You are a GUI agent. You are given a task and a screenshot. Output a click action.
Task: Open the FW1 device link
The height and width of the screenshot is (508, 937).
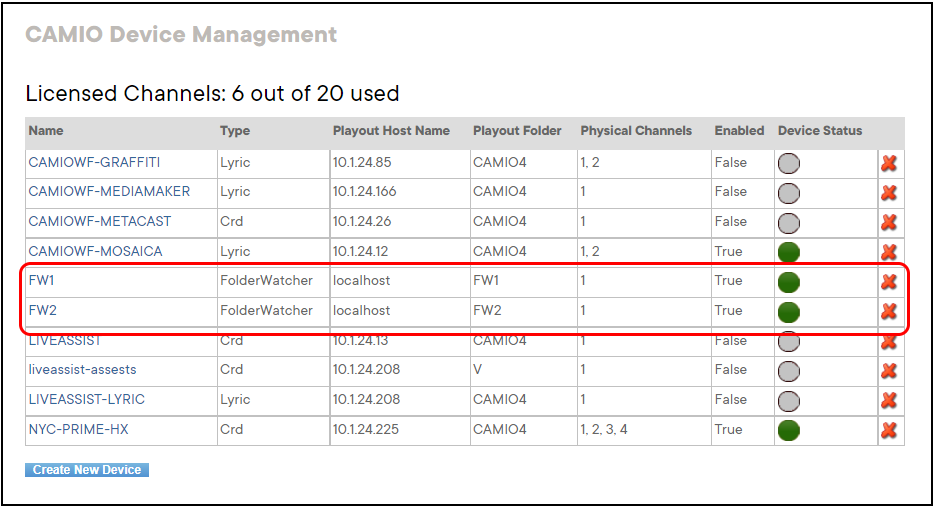[41, 281]
